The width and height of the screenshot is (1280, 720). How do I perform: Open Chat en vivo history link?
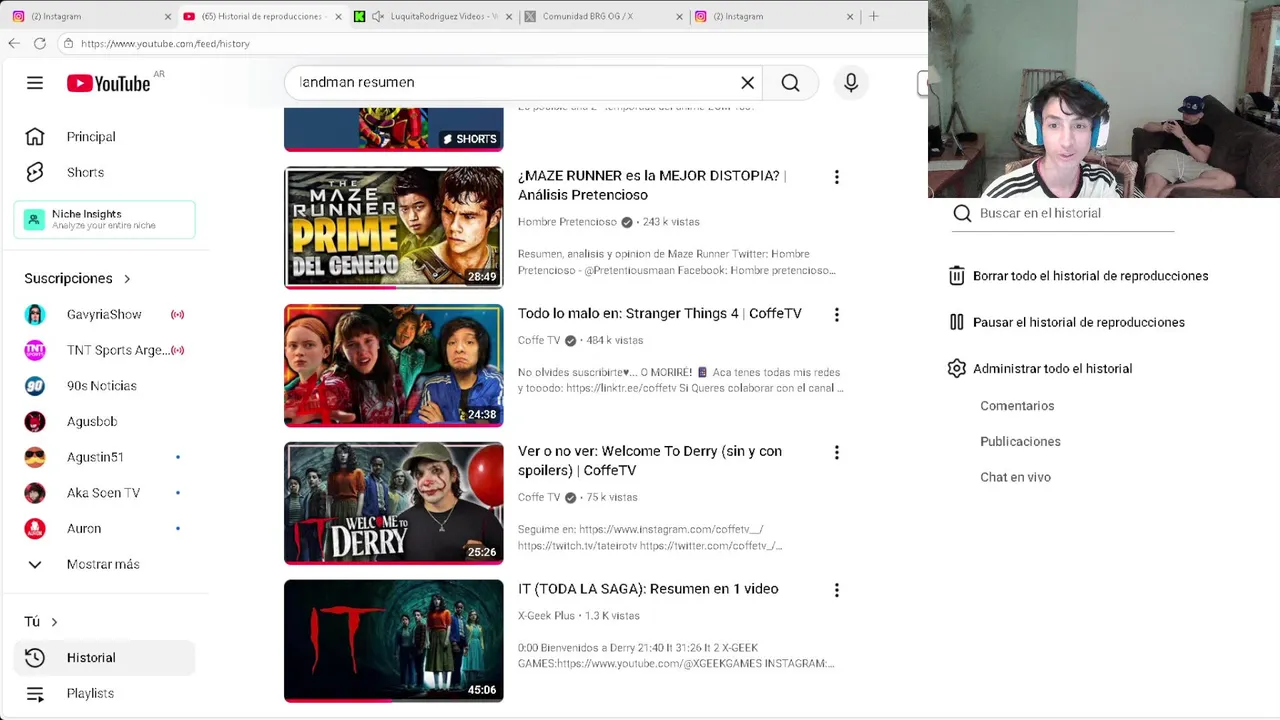1015,477
